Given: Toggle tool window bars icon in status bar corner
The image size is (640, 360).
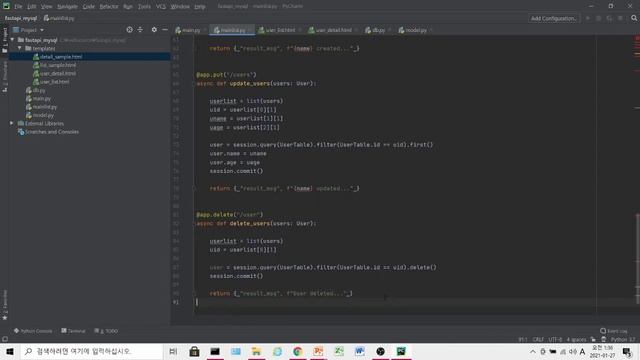Looking at the screenshot, I should pyautogui.click(x=5, y=339).
